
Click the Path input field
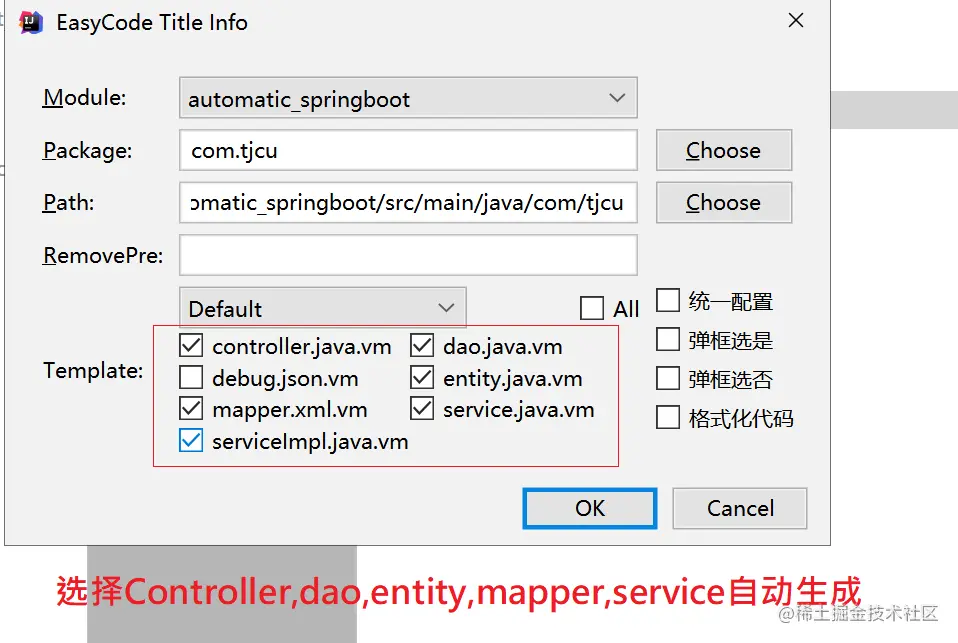[x=408, y=202]
